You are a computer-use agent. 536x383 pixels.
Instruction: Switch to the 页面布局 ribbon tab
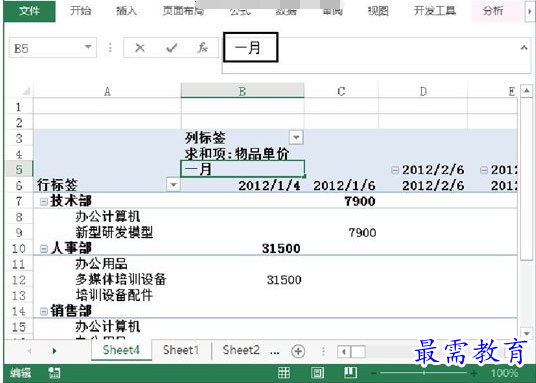(x=183, y=11)
